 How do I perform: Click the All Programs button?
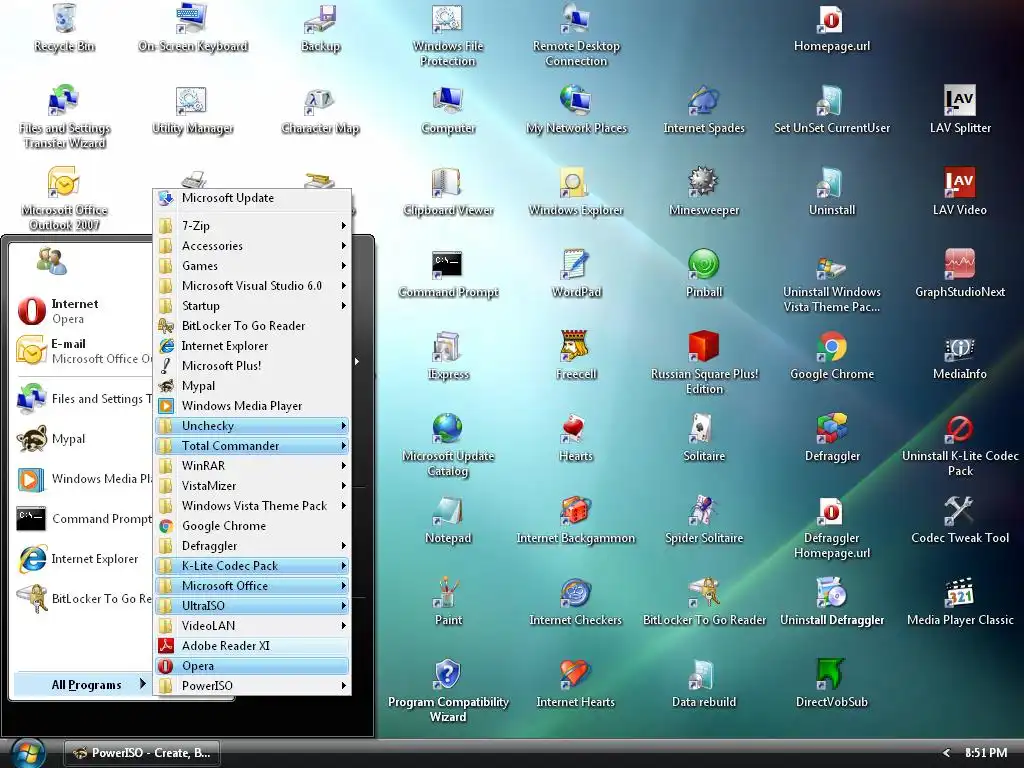point(84,684)
